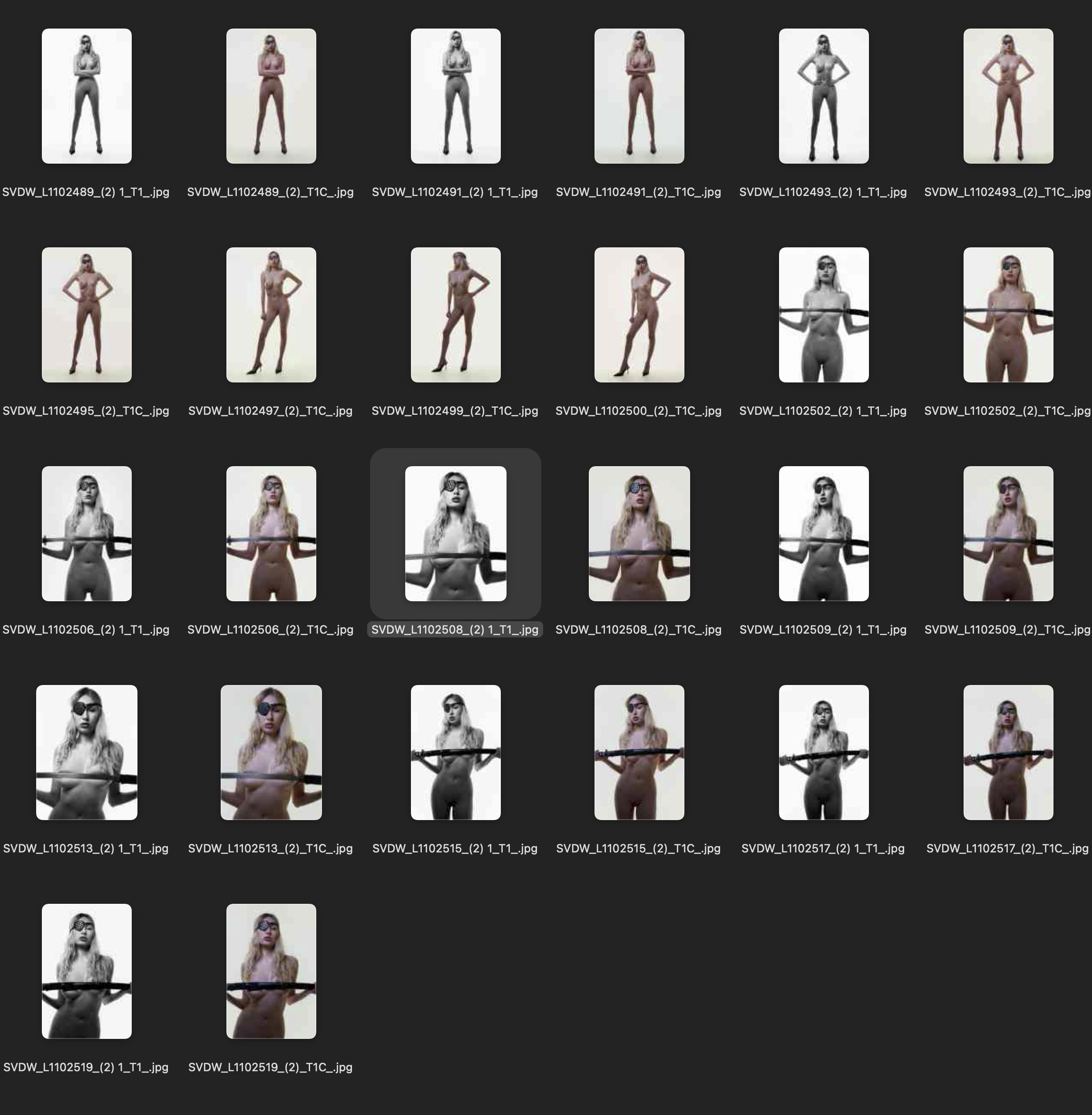Click thumbnail SVDW_L1102502_(2) 1_T1_.jpg
The width and height of the screenshot is (1092, 1115).
tap(824, 315)
